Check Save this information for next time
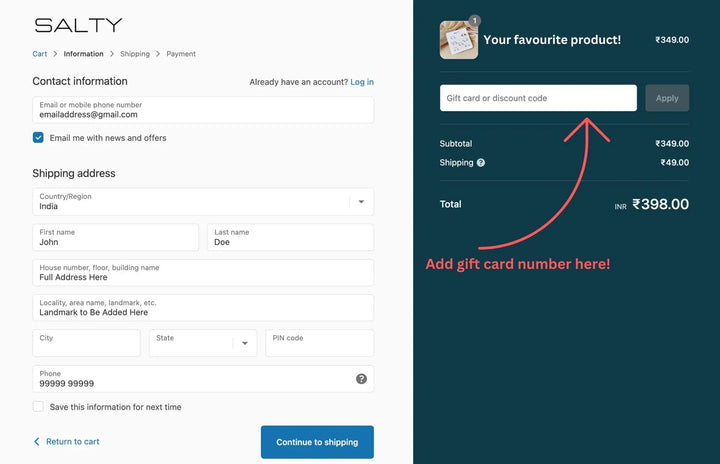720x464 pixels. pos(38,407)
